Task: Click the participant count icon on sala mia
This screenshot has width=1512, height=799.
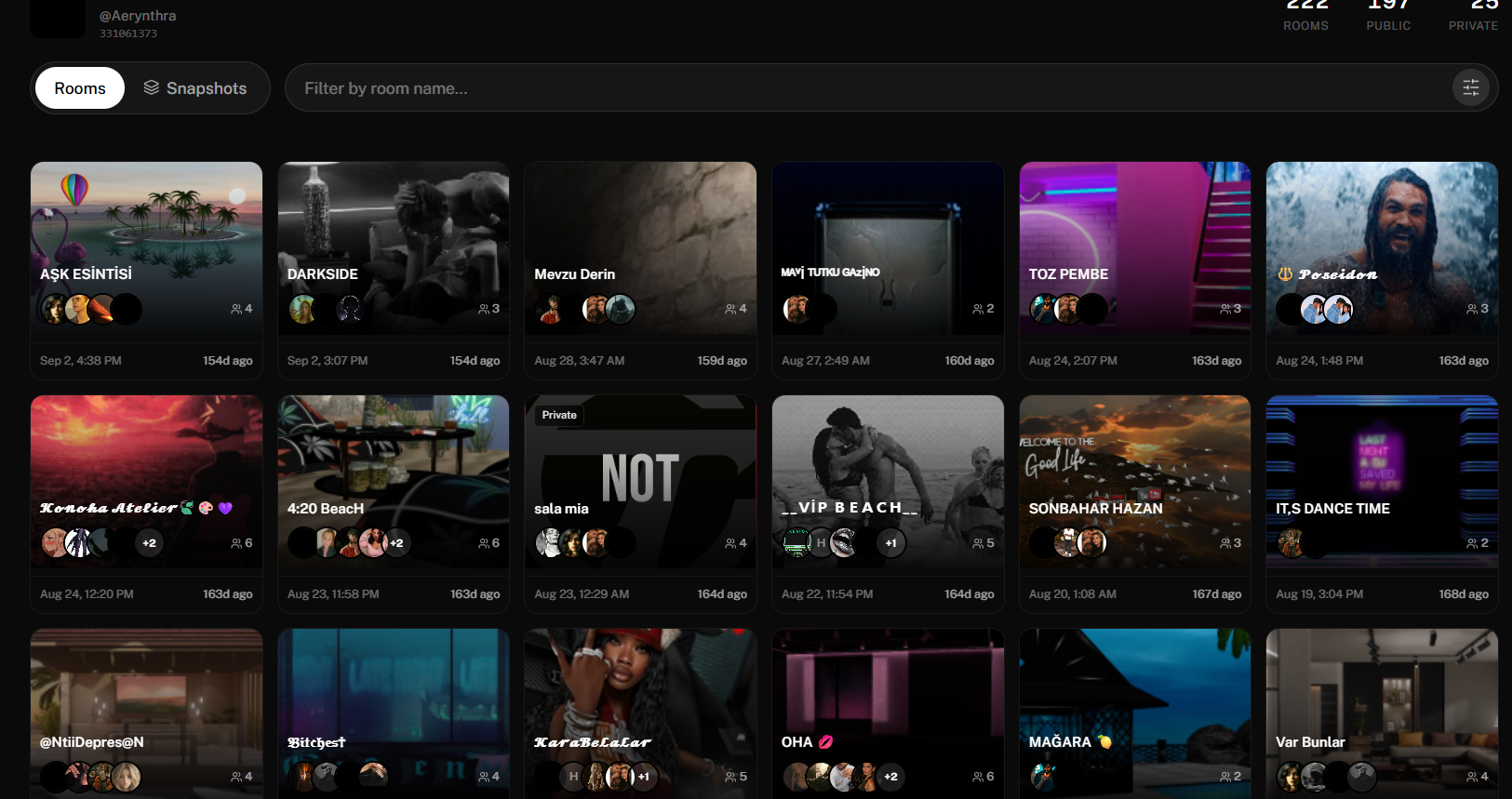Action: point(730,543)
